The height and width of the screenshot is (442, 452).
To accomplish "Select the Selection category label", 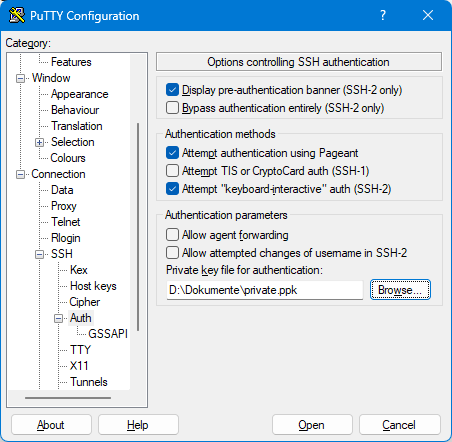I will click(72, 142).
